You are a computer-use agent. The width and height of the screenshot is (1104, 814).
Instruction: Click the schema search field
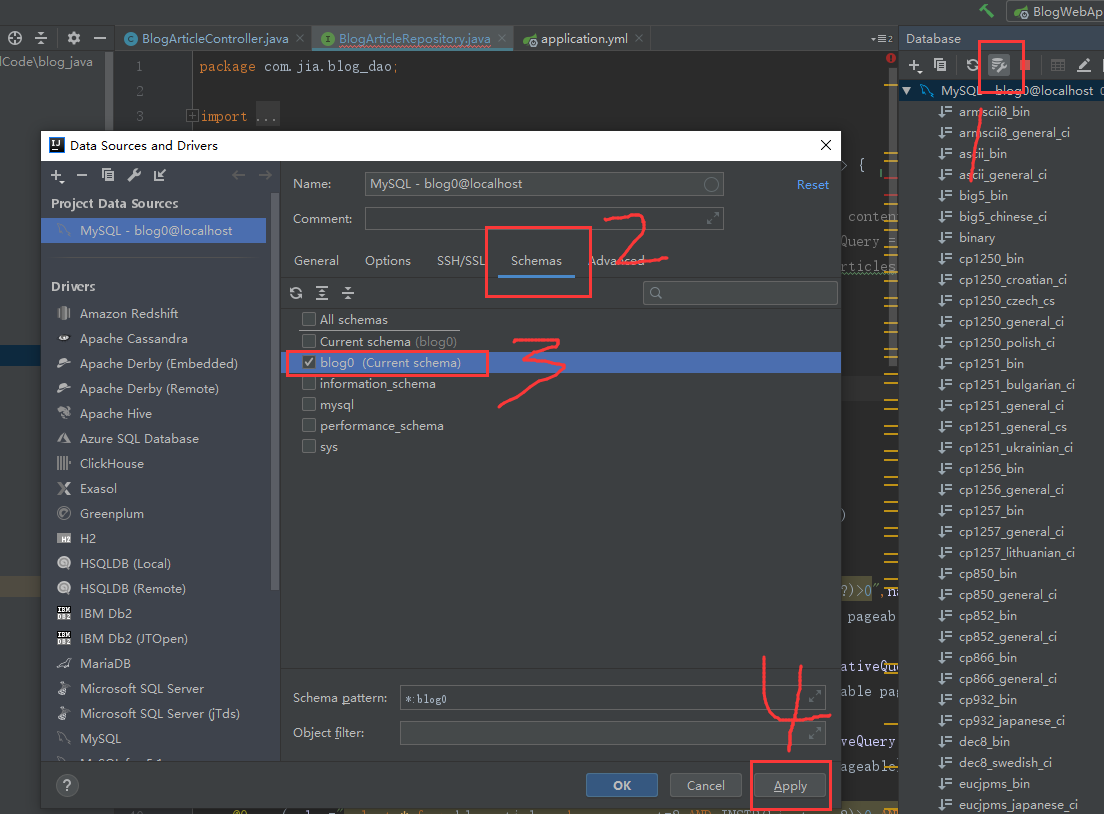point(740,293)
